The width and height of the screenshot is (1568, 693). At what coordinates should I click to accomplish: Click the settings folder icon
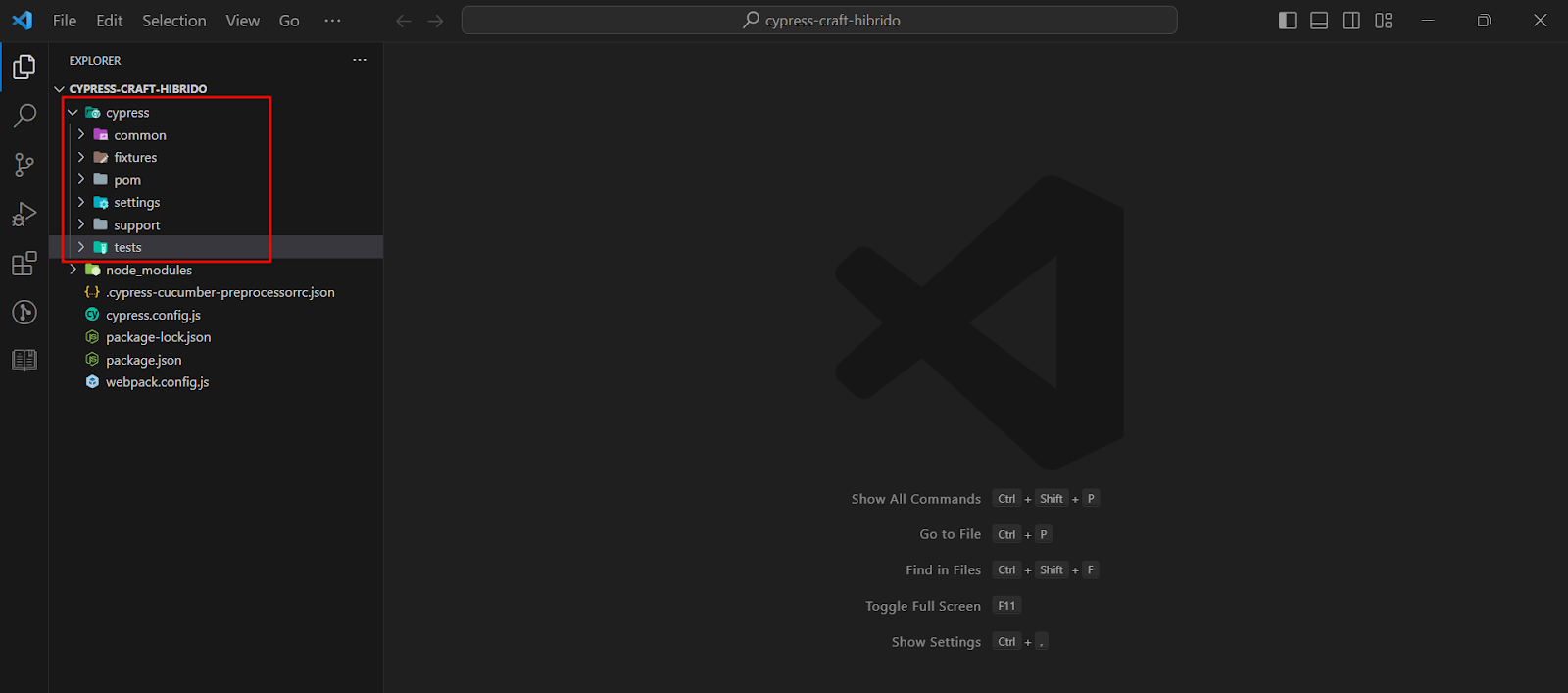coord(101,202)
